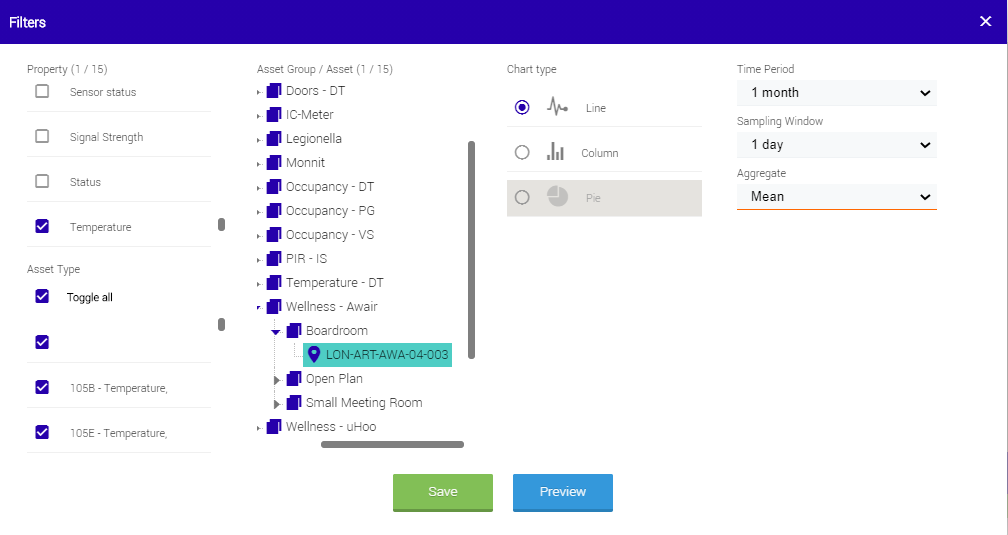Click the Occupancy - DT group folder icon

(274, 186)
